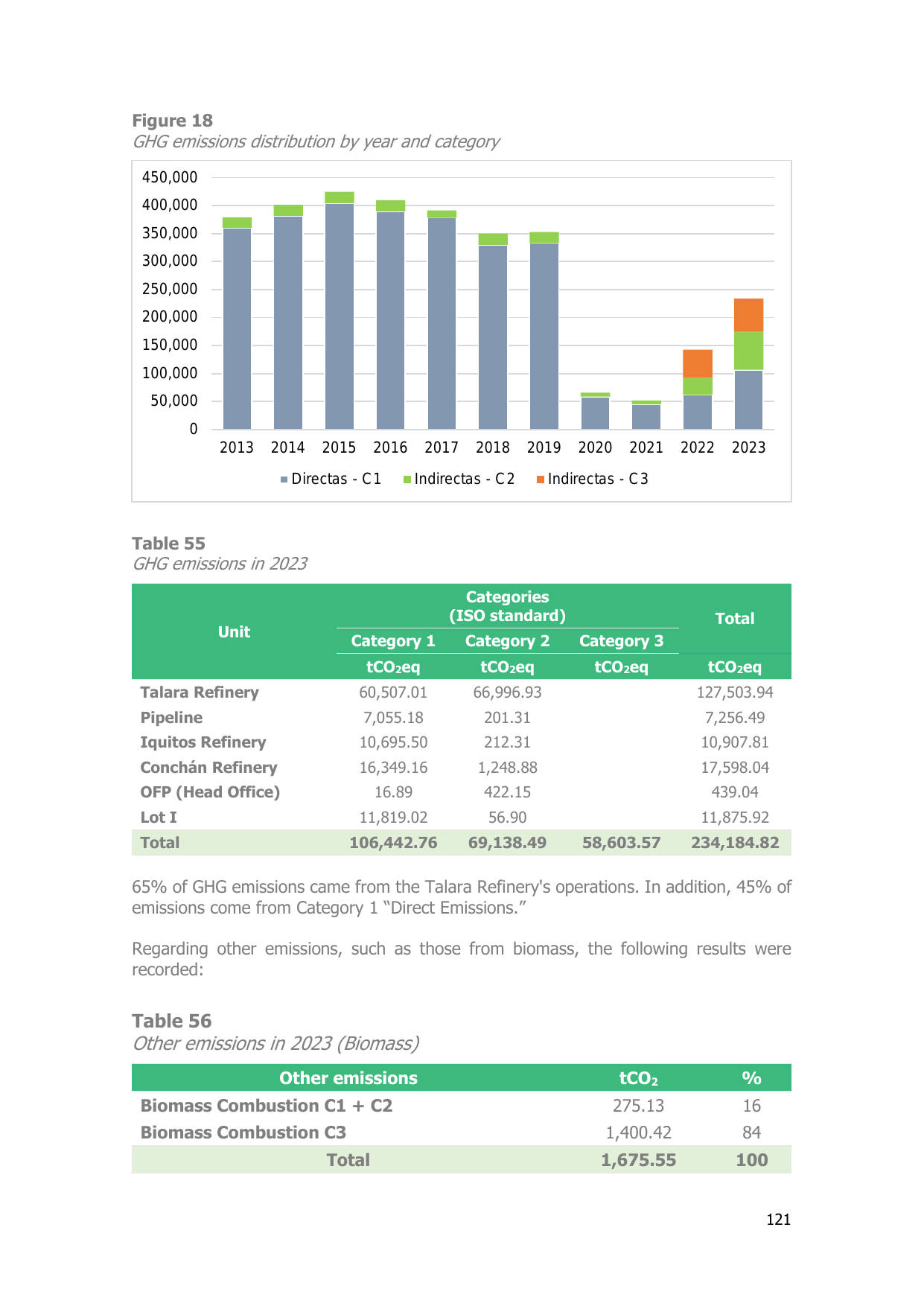Click the value '17,598.04'
This screenshot has width=924, height=1306.
click(x=735, y=768)
